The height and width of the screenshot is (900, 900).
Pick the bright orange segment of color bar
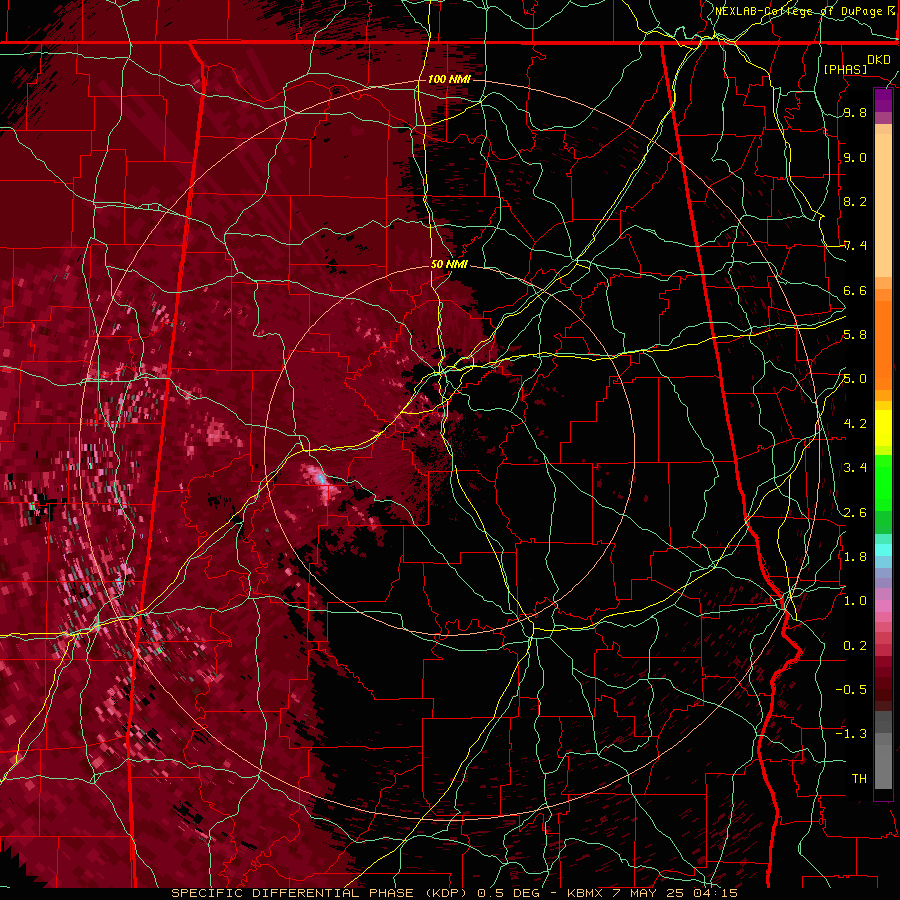pos(883,345)
